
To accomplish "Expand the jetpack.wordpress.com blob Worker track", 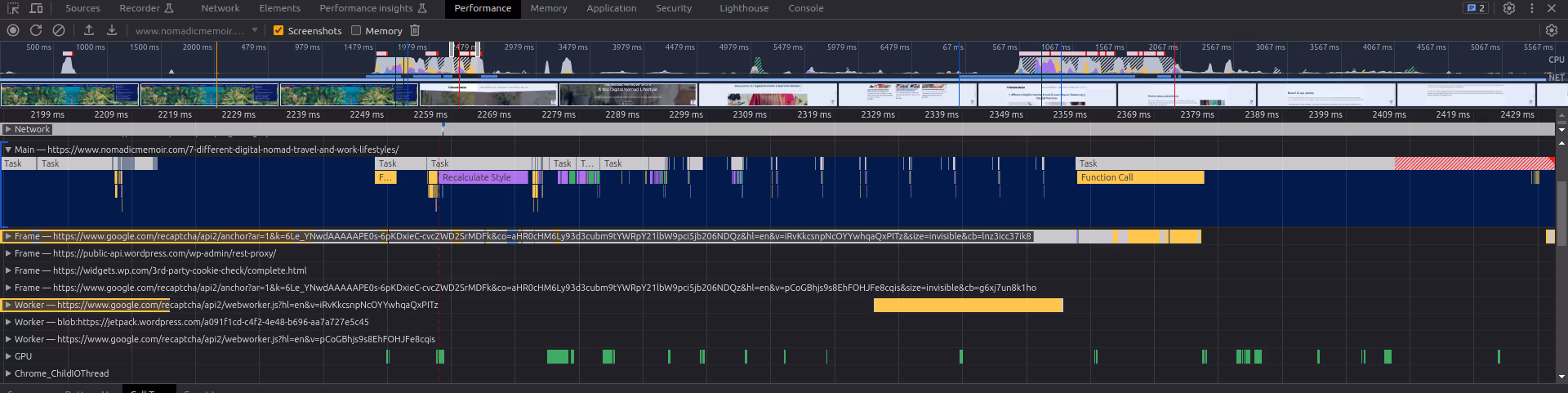I will [8, 322].
